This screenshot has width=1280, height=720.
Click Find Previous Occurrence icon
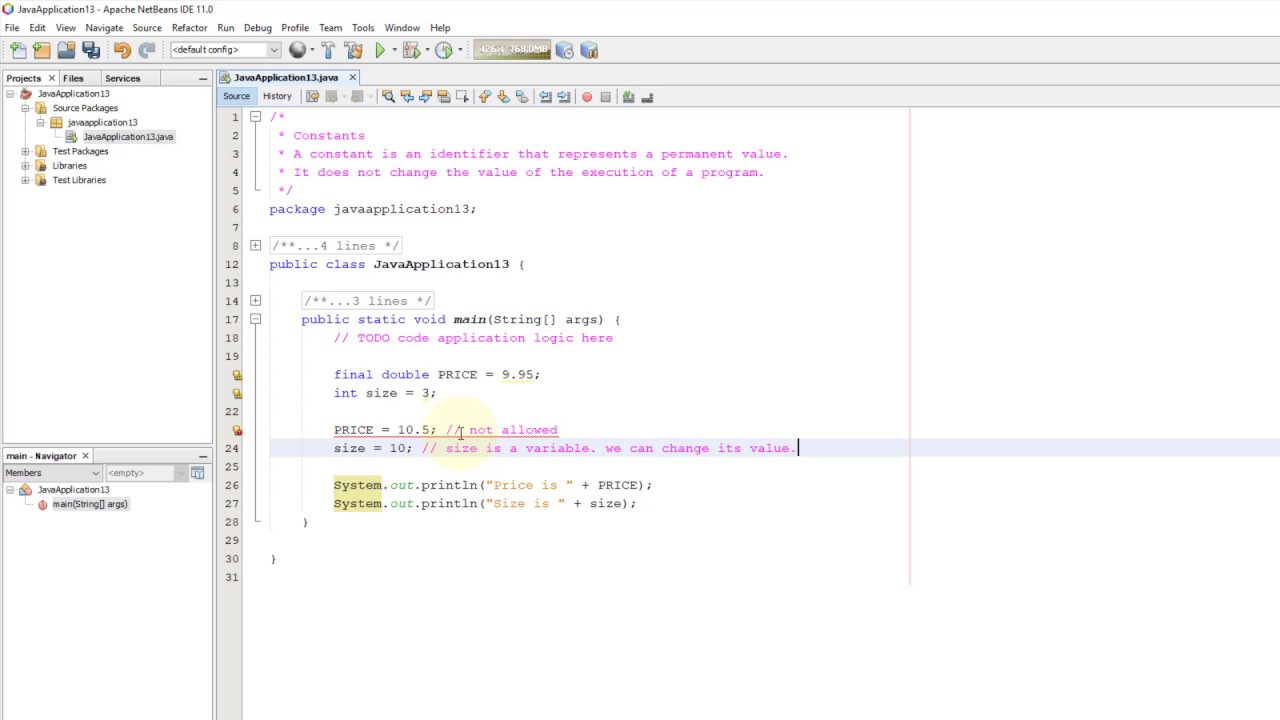coord(406,97)
